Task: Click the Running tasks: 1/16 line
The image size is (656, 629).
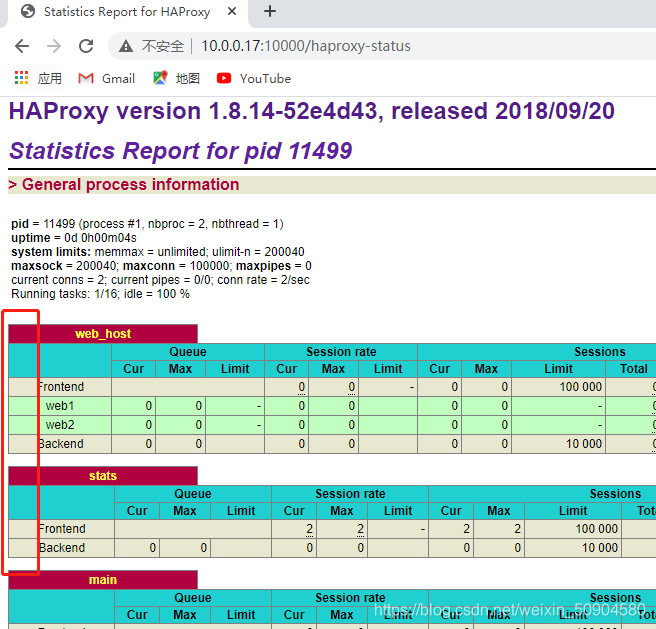Action: click(x=100, y=294)
